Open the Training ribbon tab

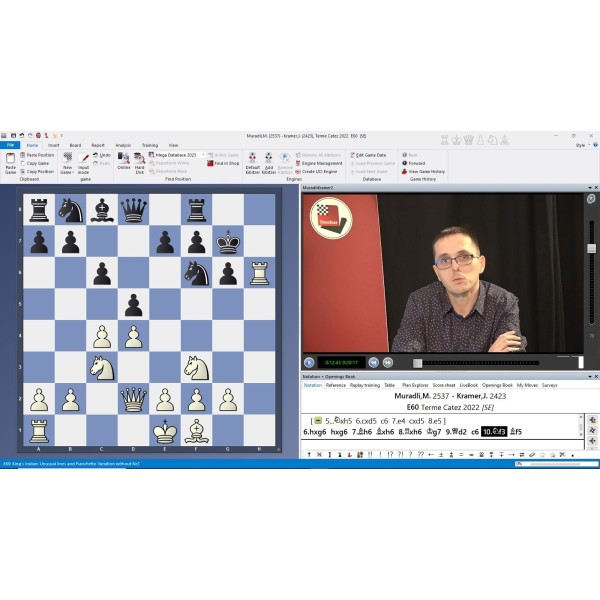[x=150, y=145]
